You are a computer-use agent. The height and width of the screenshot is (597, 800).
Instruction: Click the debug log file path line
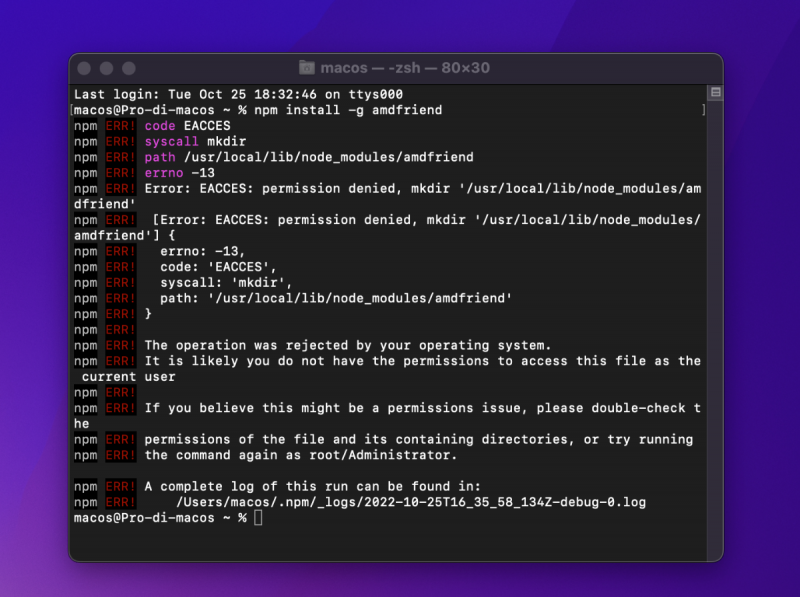[x=411, y=502]
